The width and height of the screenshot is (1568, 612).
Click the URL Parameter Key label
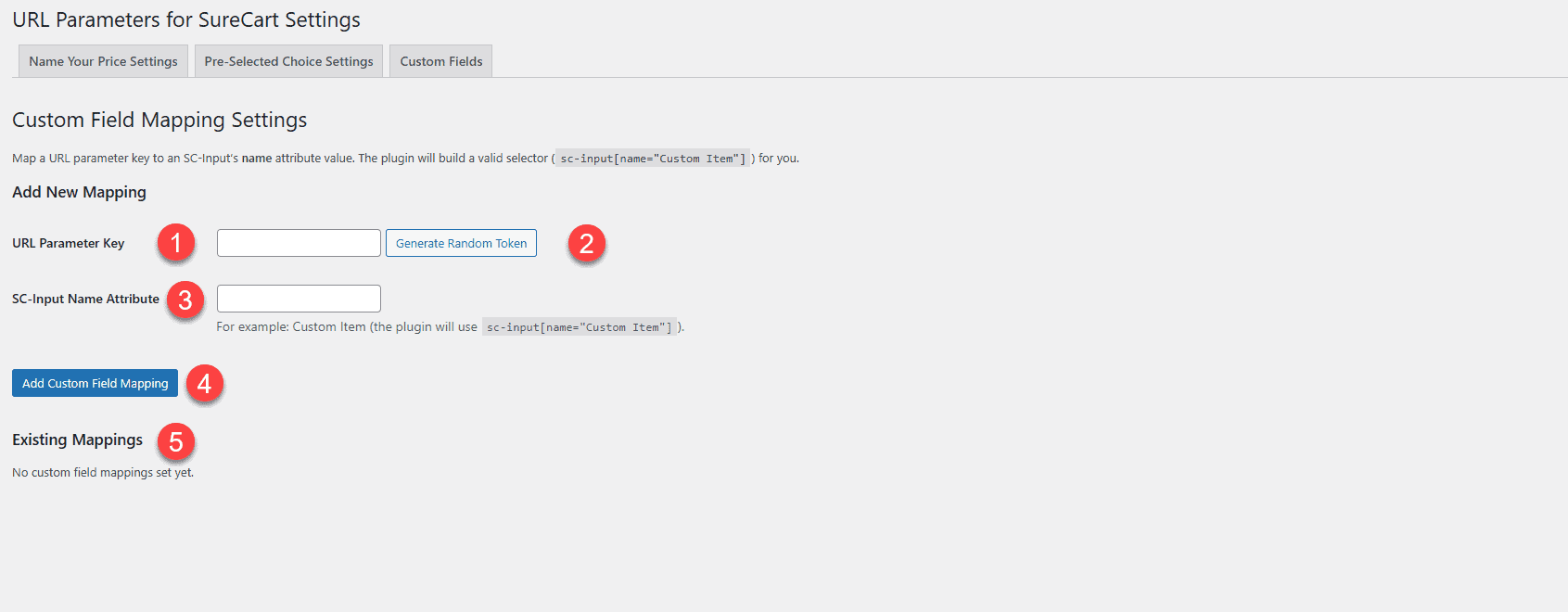(x=68, y=243)
